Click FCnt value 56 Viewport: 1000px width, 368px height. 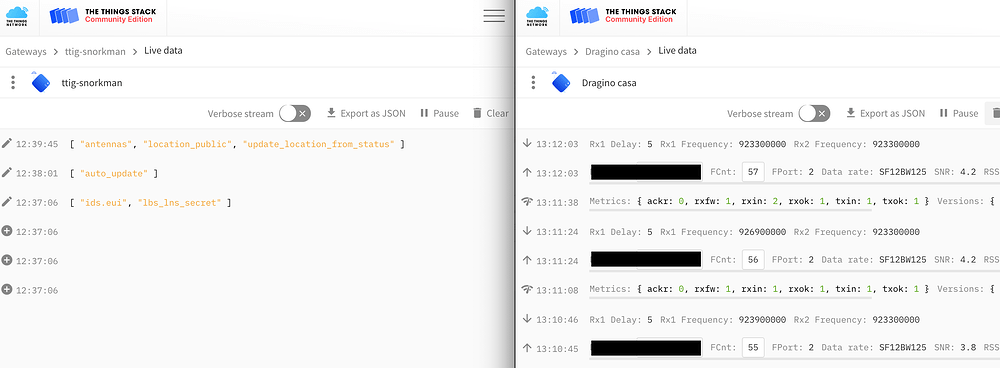[753, 260]
